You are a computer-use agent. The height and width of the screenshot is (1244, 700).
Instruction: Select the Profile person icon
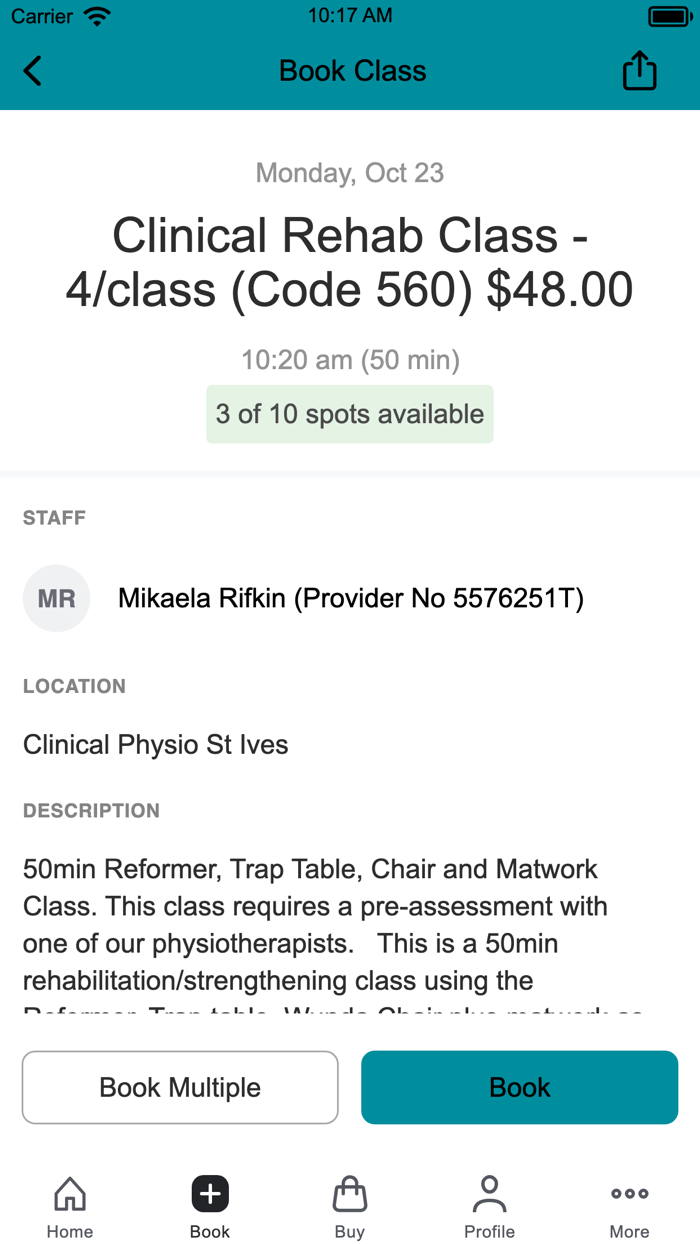click(489, 1193)
